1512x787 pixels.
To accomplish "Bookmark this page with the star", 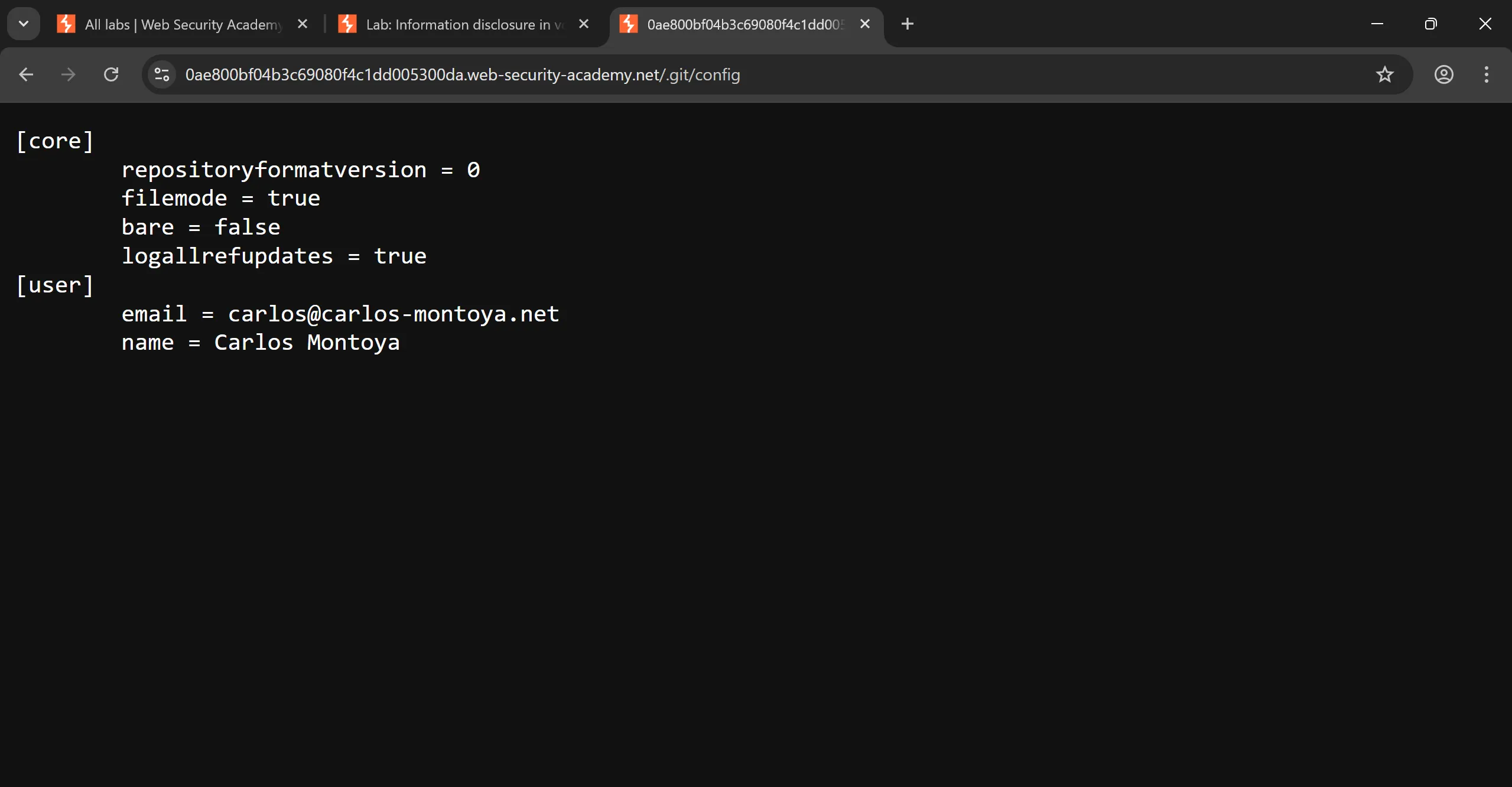I will (x=1384, y=74).
